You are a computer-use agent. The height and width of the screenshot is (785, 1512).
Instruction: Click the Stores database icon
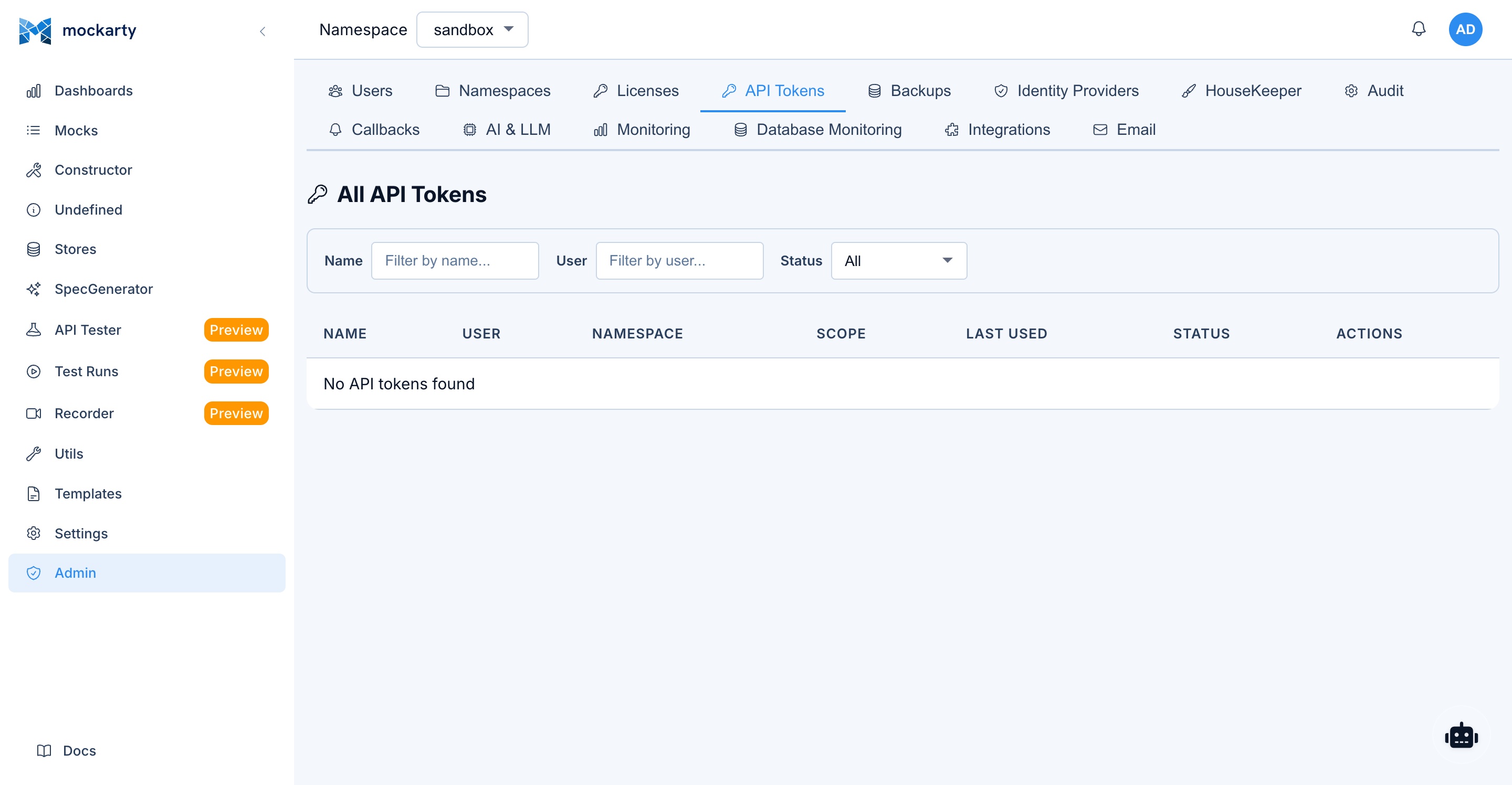34,249
